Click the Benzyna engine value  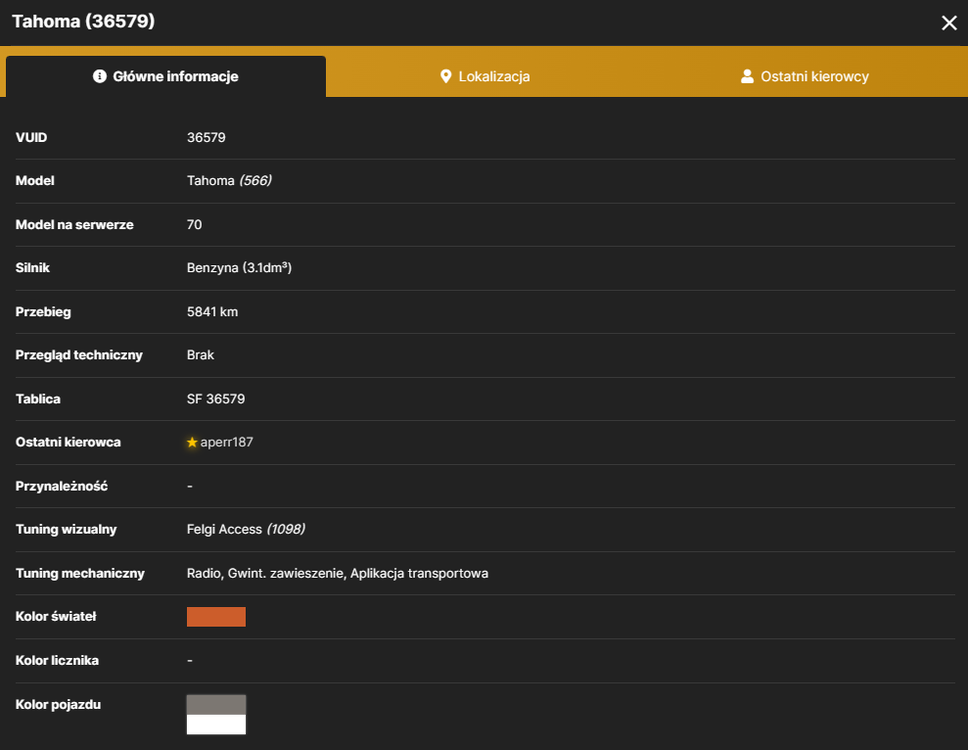(240, 267)
